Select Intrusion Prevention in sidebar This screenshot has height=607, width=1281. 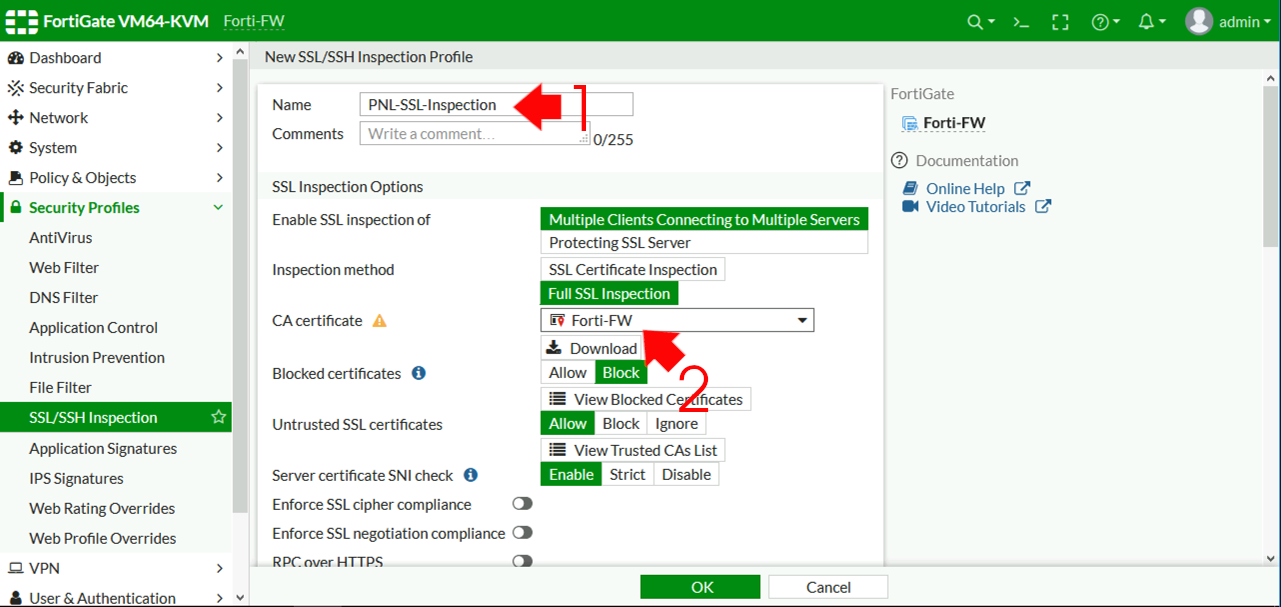(x=96, y=357)
